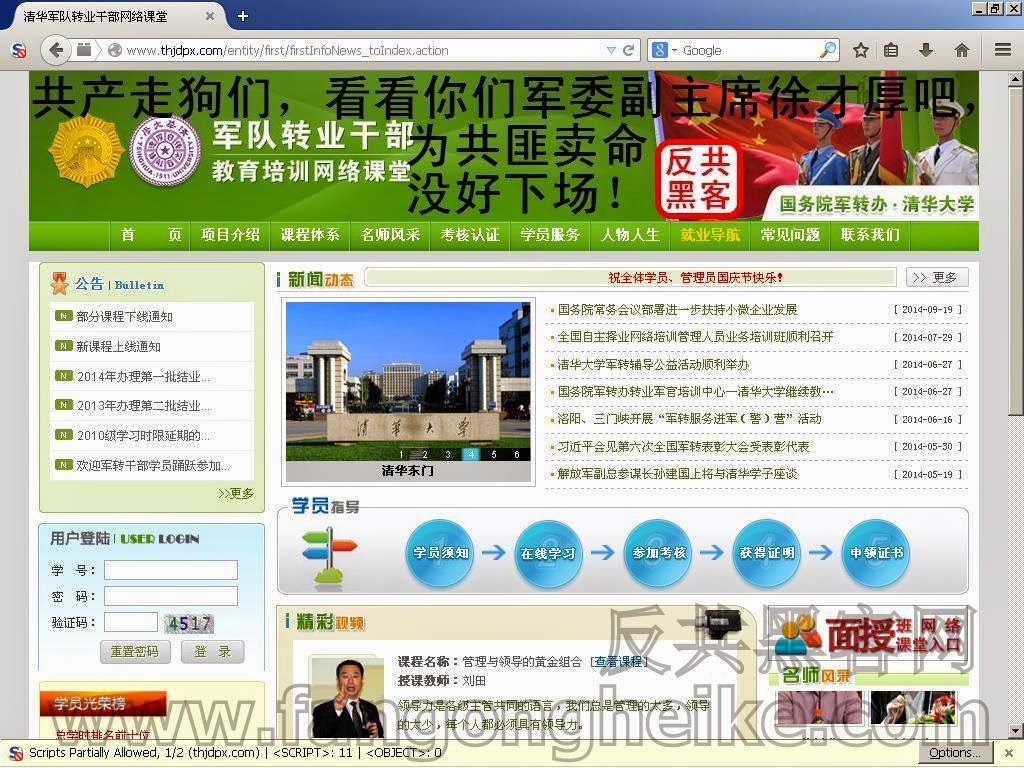The width and height of the screenshot is (1024, 768).
Task: Open 考核认证 navigation item
Action: click(x=470, y=234)
